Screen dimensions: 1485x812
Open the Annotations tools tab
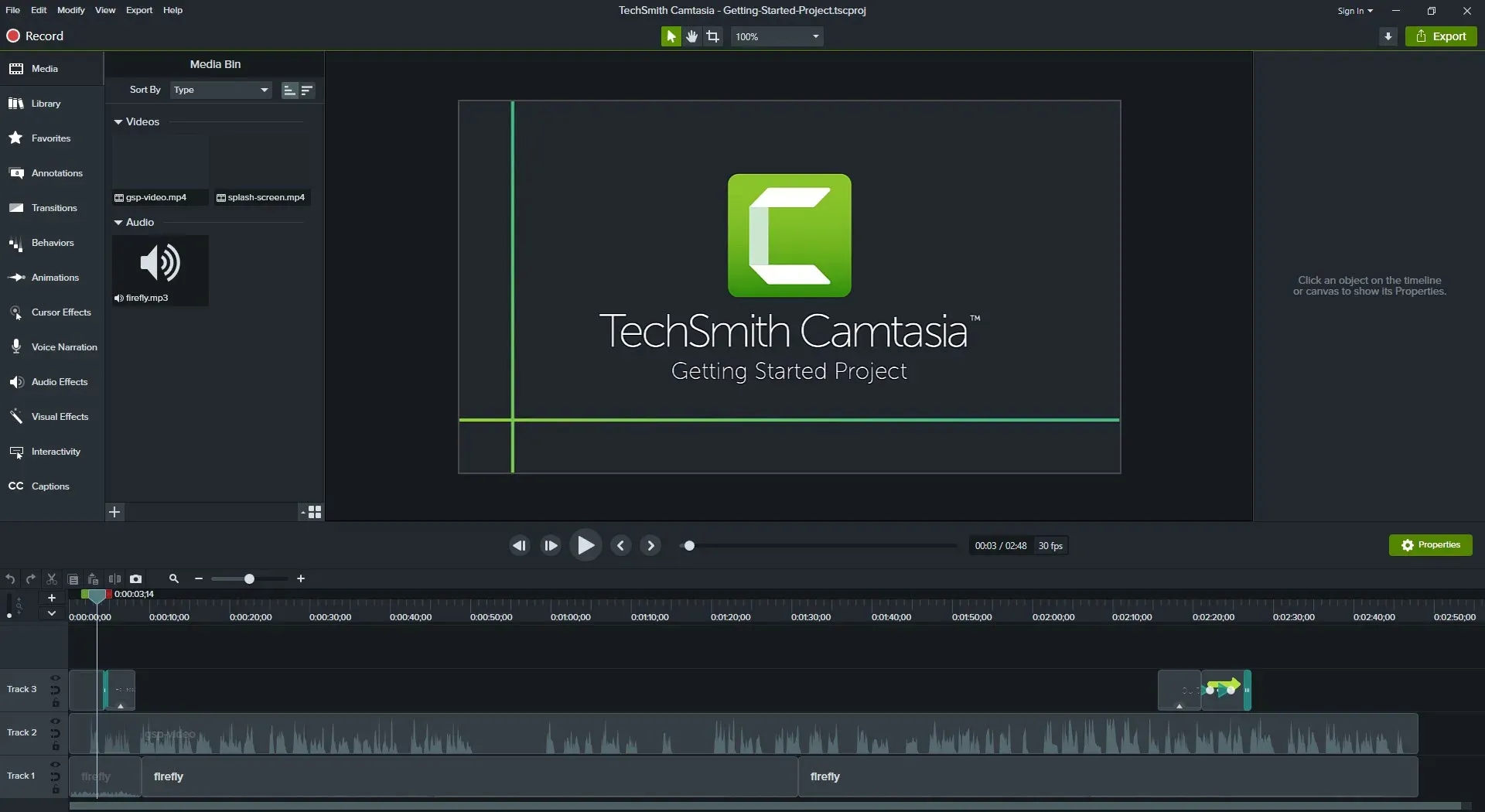pos(51,173)
